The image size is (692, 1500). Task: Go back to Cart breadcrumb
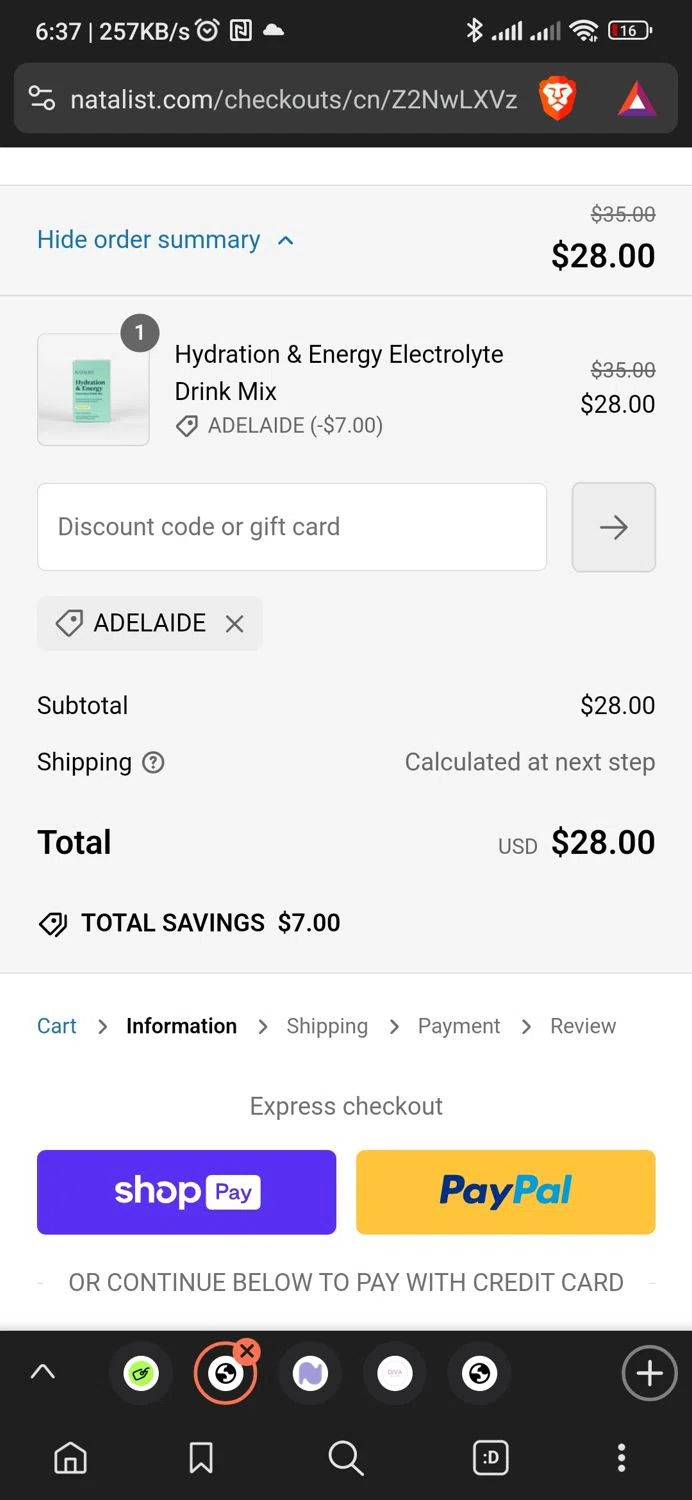click(57, 1026)
